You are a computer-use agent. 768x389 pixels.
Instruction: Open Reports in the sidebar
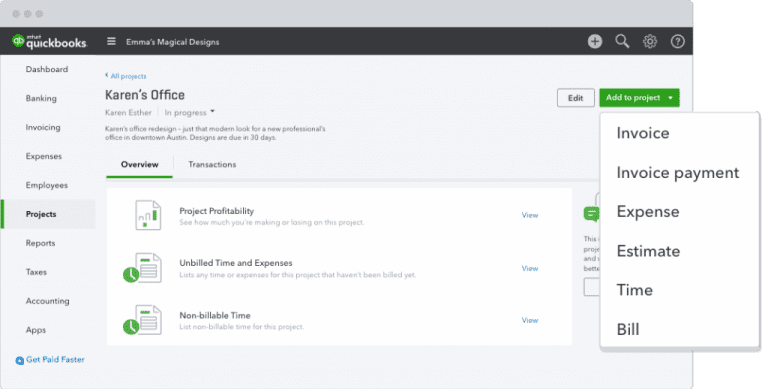coord(41,243)
